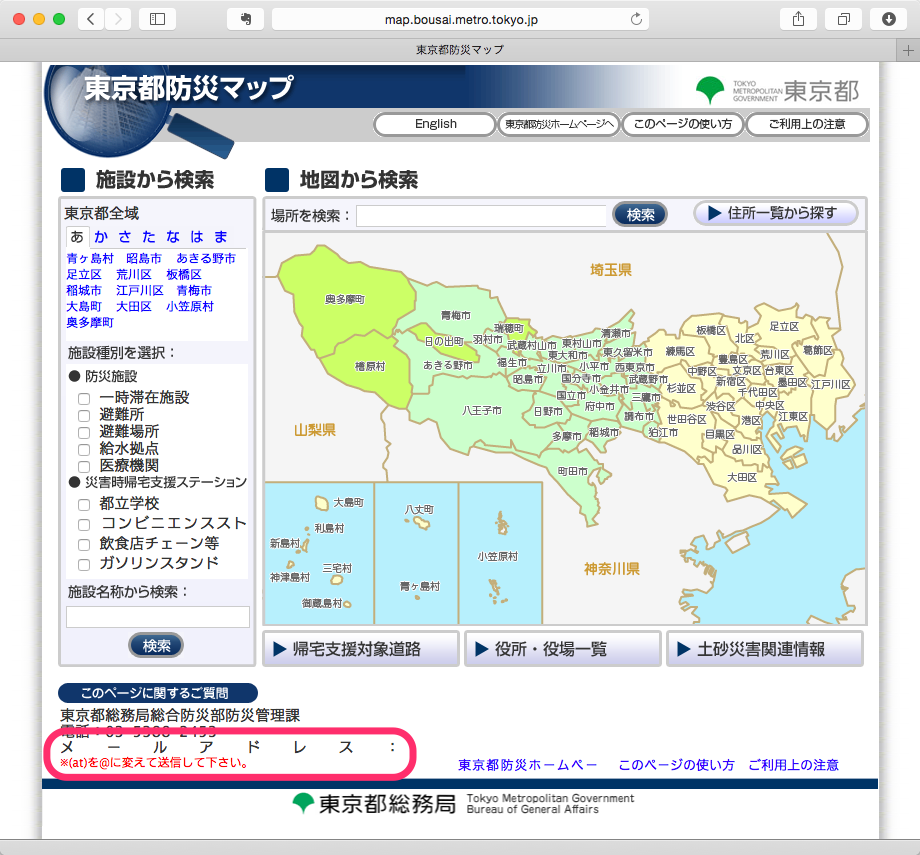Click the 施設名称から検索 text field
Image resolution: width=920 pixels, height=855 pixels.
158,617
